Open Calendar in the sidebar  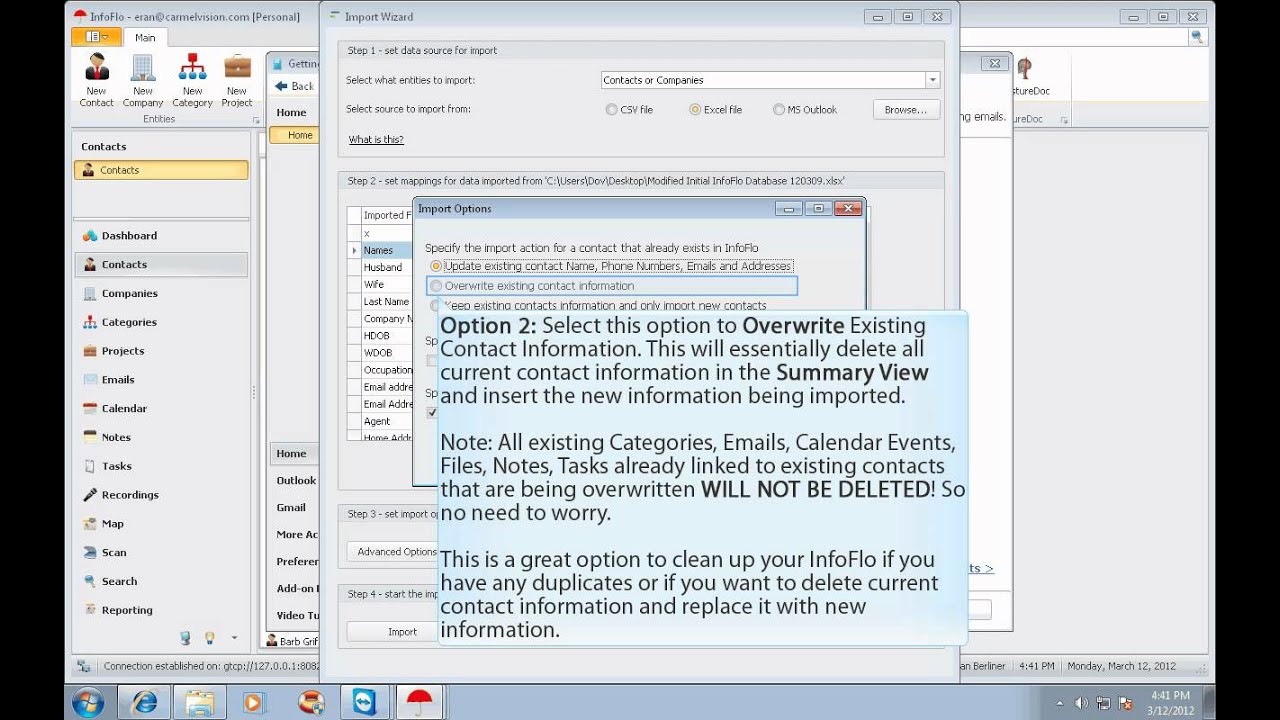coord(124,409)
